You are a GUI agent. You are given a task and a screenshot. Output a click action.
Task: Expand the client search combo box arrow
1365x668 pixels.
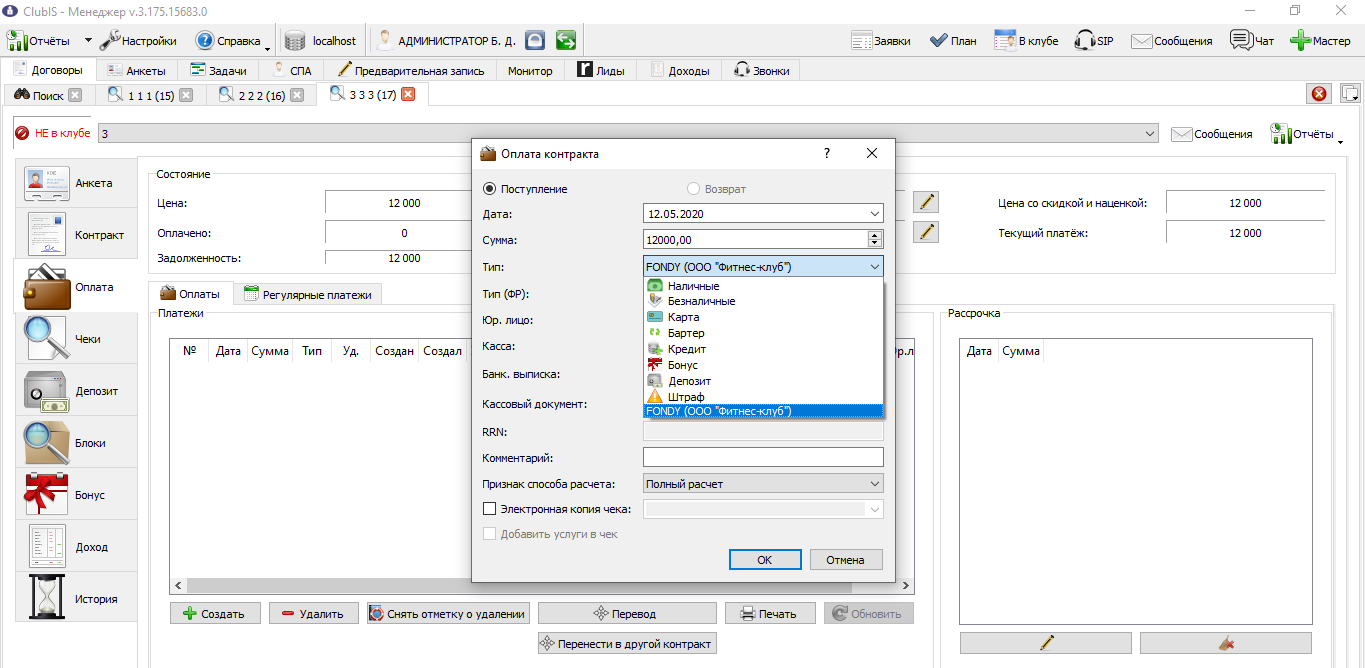pos(1149,134)
